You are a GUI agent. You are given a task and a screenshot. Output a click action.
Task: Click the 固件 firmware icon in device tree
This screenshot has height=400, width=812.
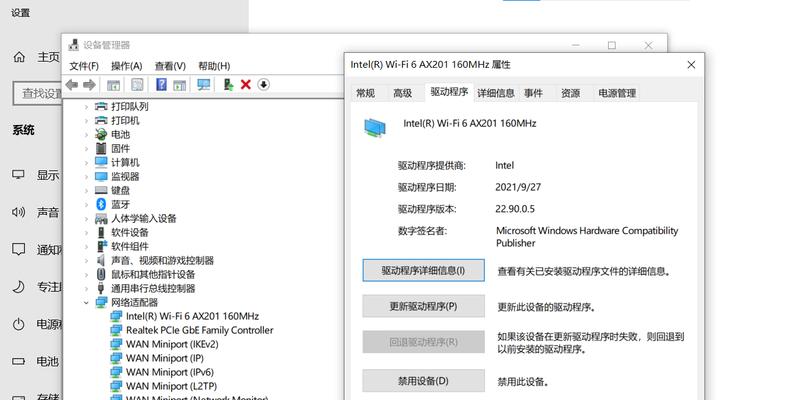[102, 149]
